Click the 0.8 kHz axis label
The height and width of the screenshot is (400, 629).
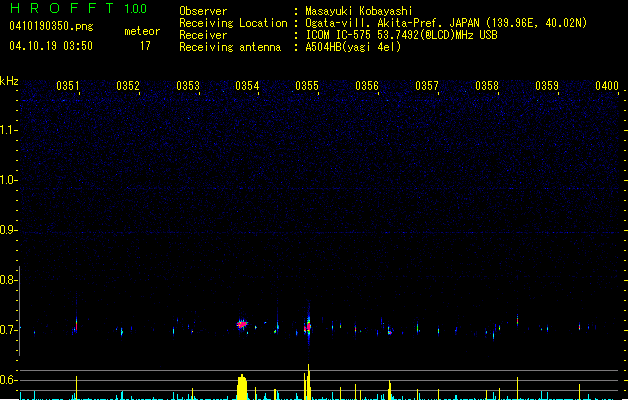point(8,280)
